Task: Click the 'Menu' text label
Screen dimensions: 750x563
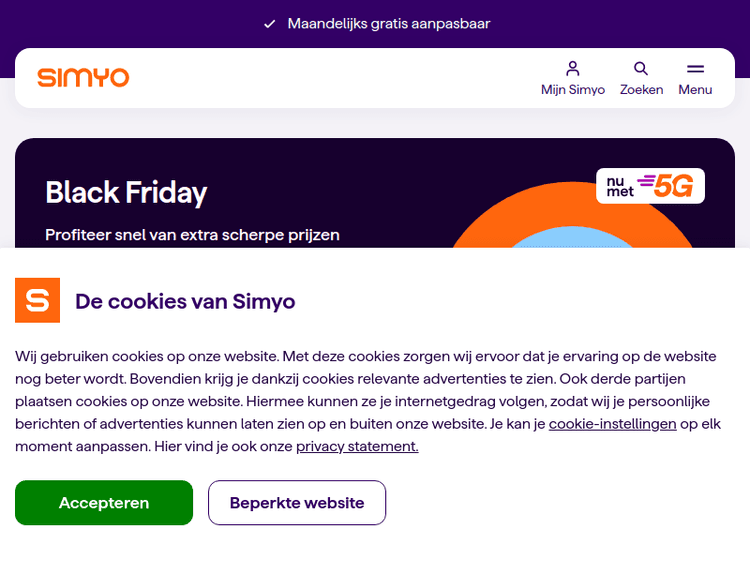Action: (x=695, y=90)
